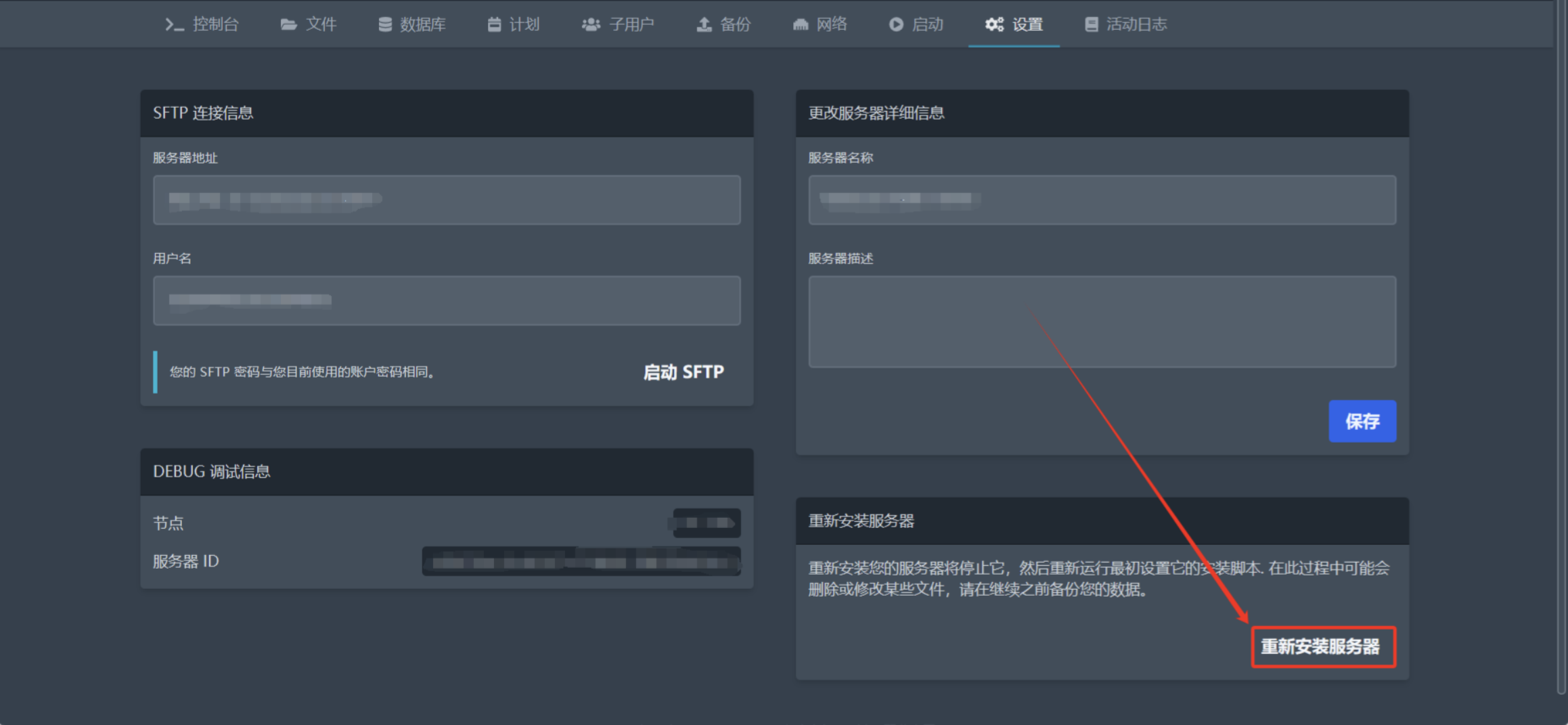The height and width of the screenshot is (725, 1568).
Task: Go to the 数据库 tab
Action: 412,24
